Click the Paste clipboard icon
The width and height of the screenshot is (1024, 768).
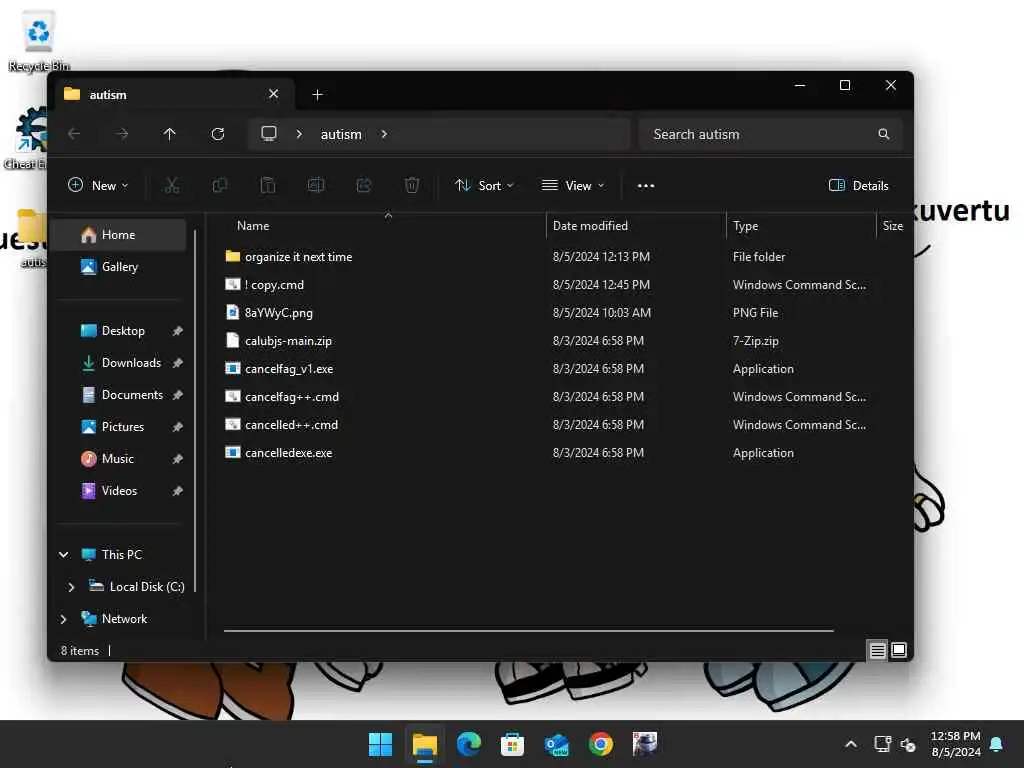pos(268,185)
